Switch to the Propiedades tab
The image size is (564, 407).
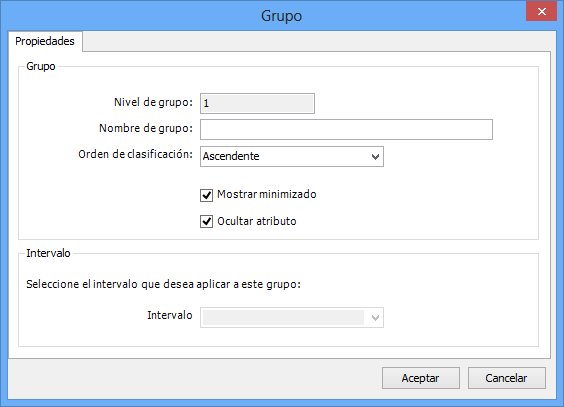pyautogui.click(x=45, y=41)
